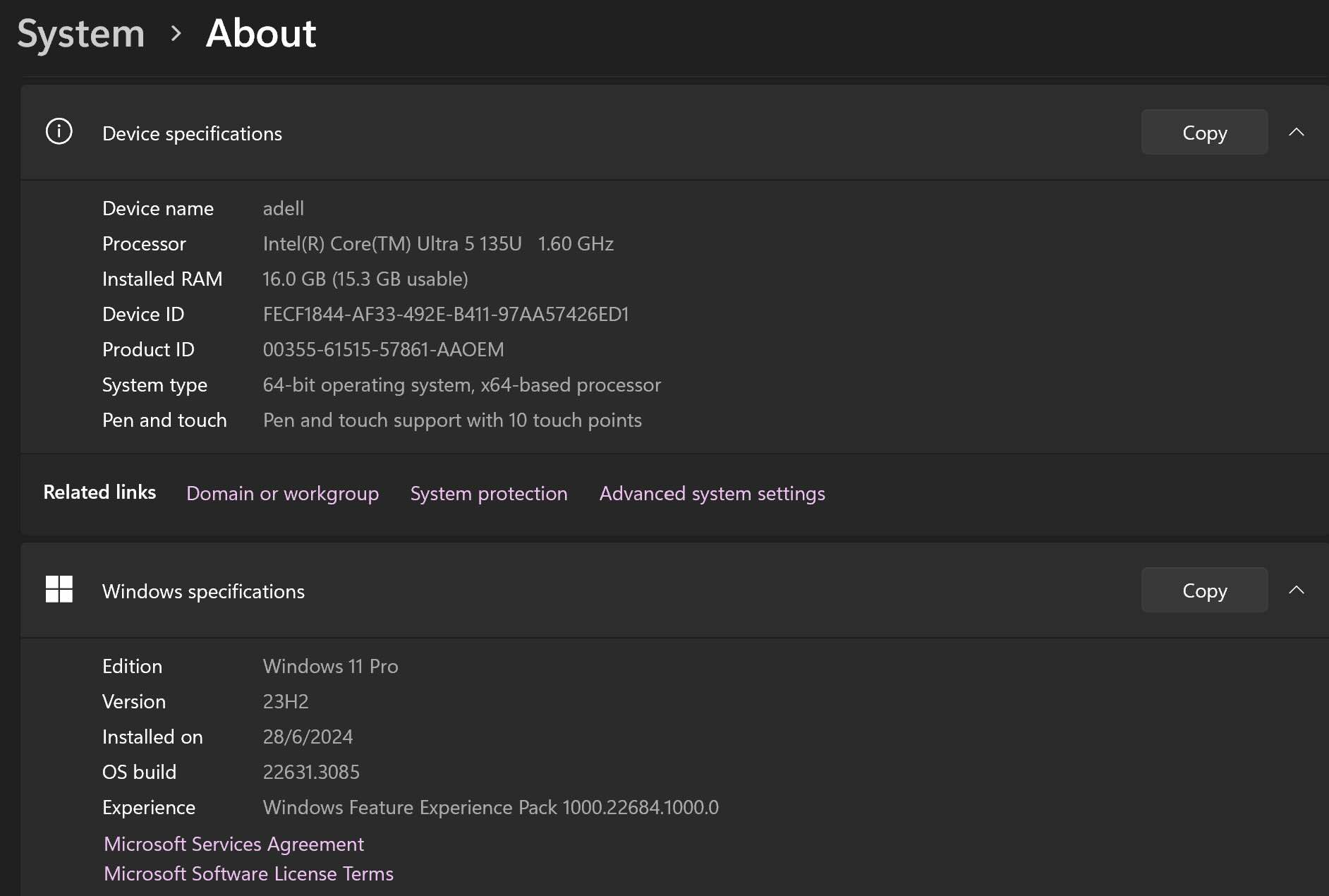The height and width of the screenshot is (896, 1329).
Task: Click the System type label
Action: (154, 385)
